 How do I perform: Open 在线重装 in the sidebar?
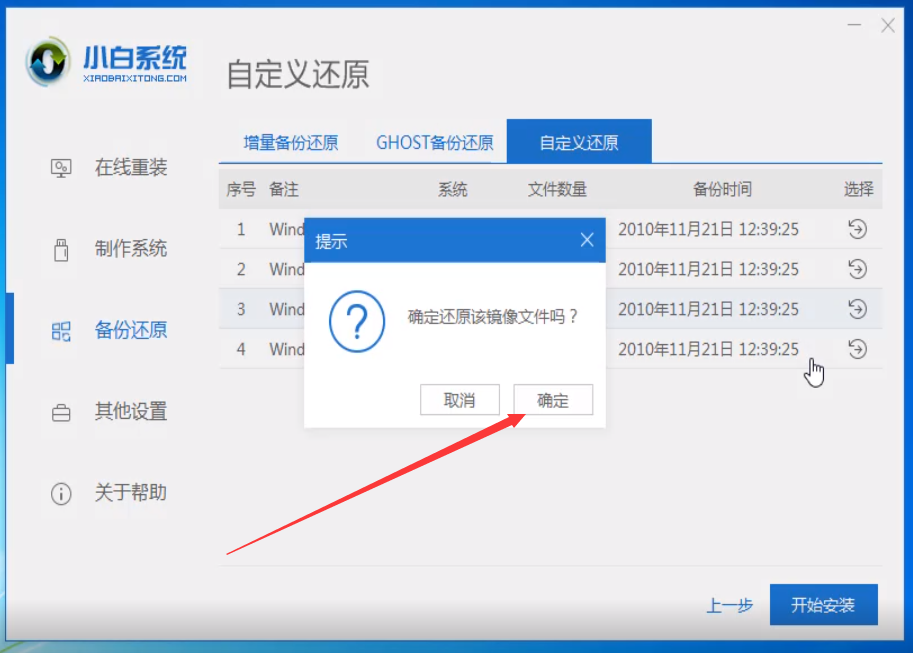[110, 168]
